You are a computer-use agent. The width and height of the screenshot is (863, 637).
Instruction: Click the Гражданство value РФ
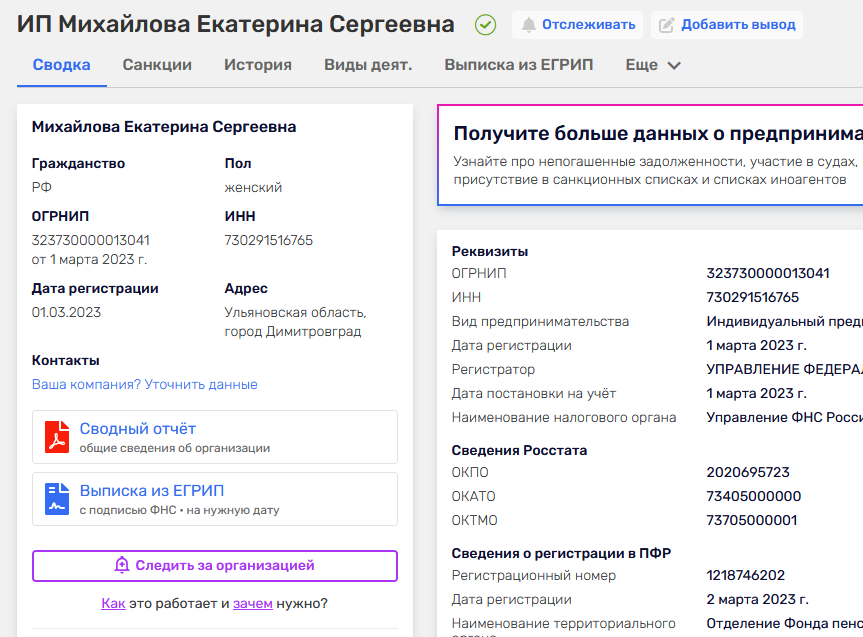[x=41, y=188]
